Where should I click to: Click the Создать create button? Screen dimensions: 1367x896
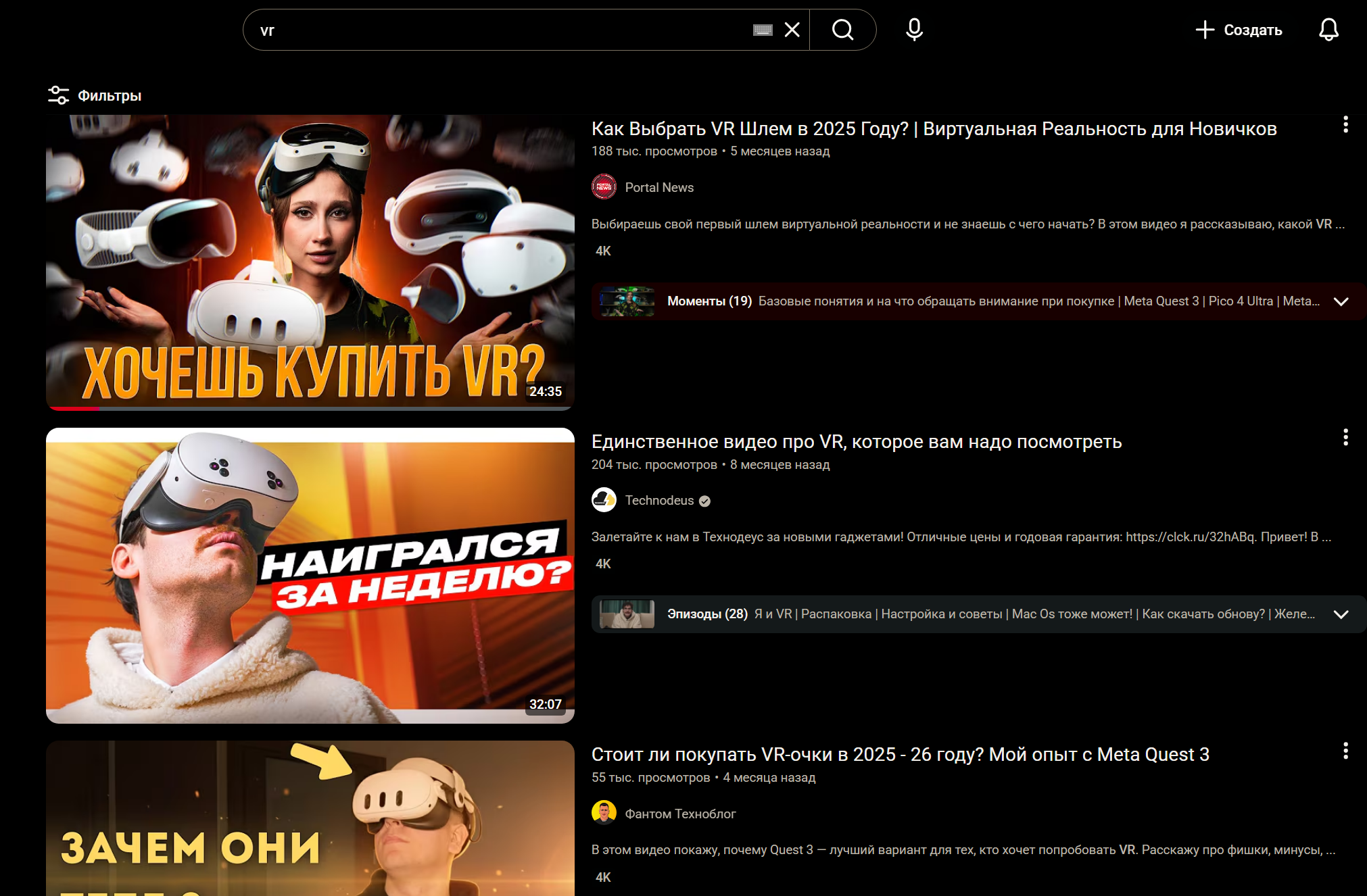click(1239, 30)
